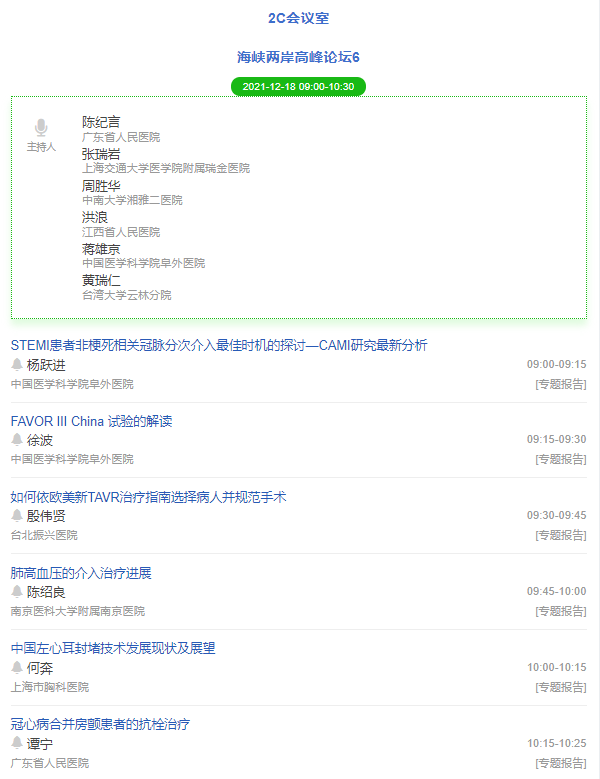Click 广东省人民医院 under 谭宁
This screenshot has height=779, width=600.
(50, 764)
